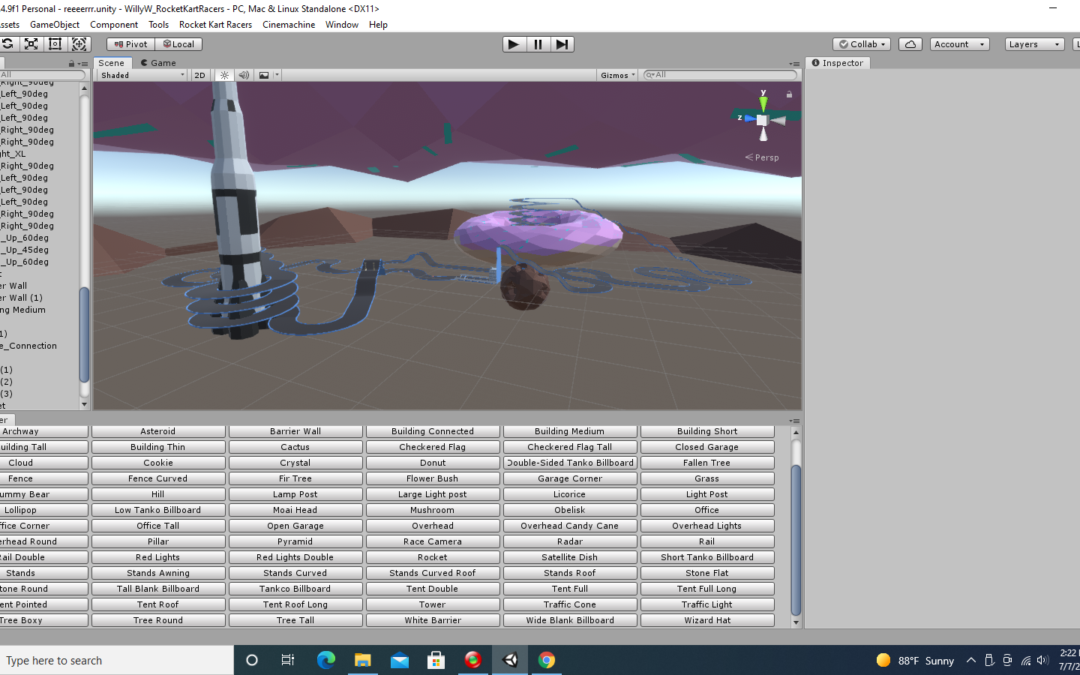Click the prop panel scrollbar thumb
The height and width of the screenshot is (675, 1080).
point(796,540)
